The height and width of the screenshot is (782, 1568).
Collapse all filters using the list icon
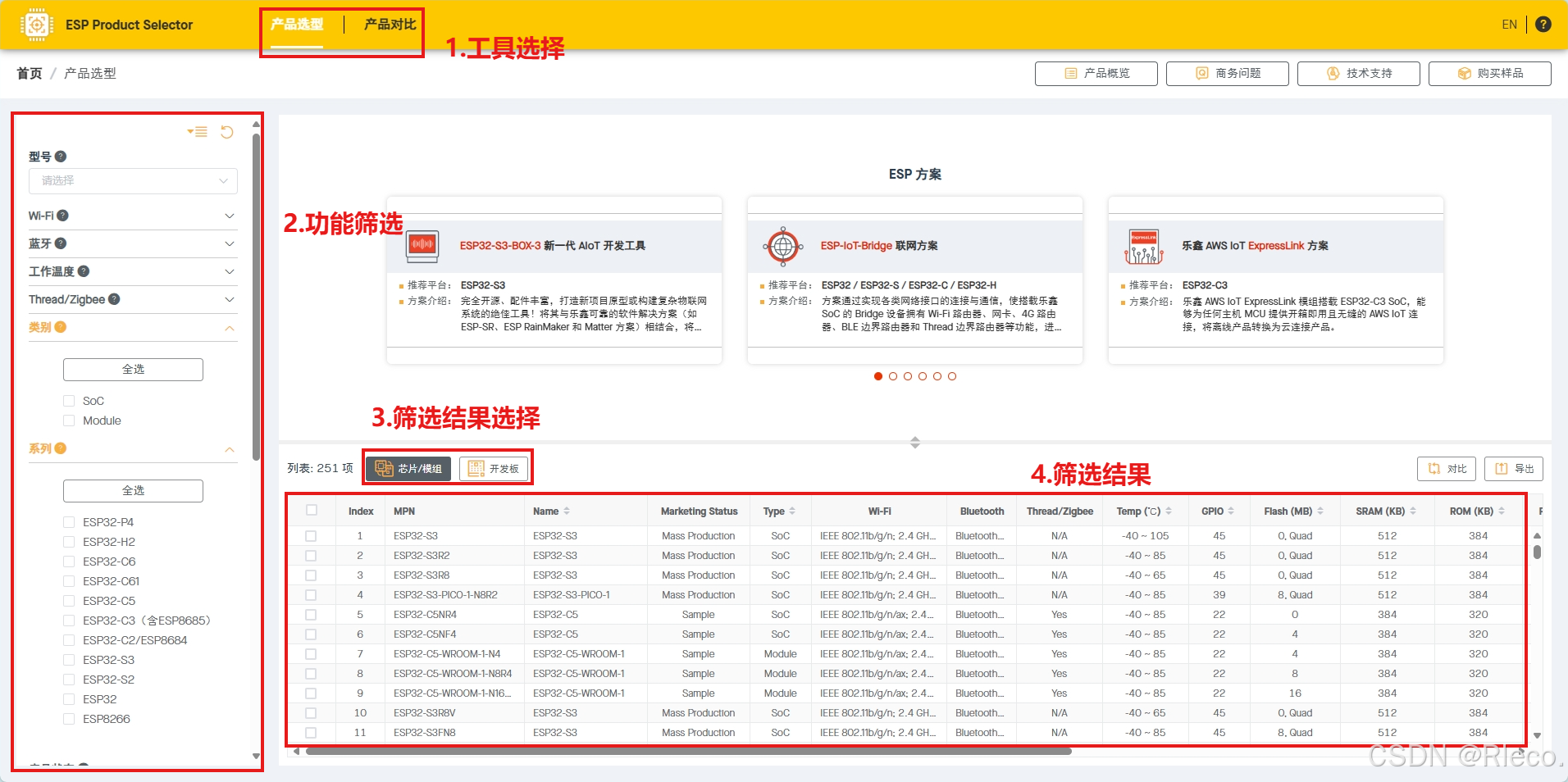[198, 132]
